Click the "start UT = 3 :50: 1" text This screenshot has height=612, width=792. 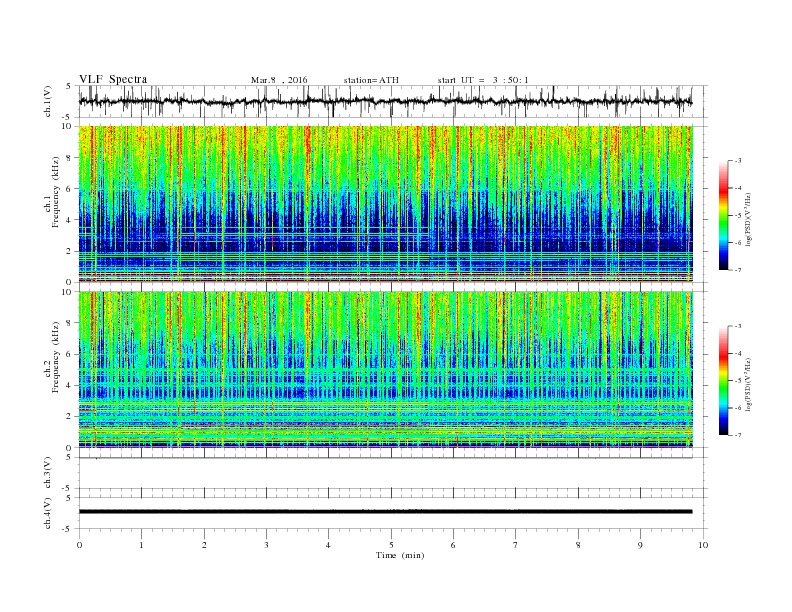(x=483, y=80)
